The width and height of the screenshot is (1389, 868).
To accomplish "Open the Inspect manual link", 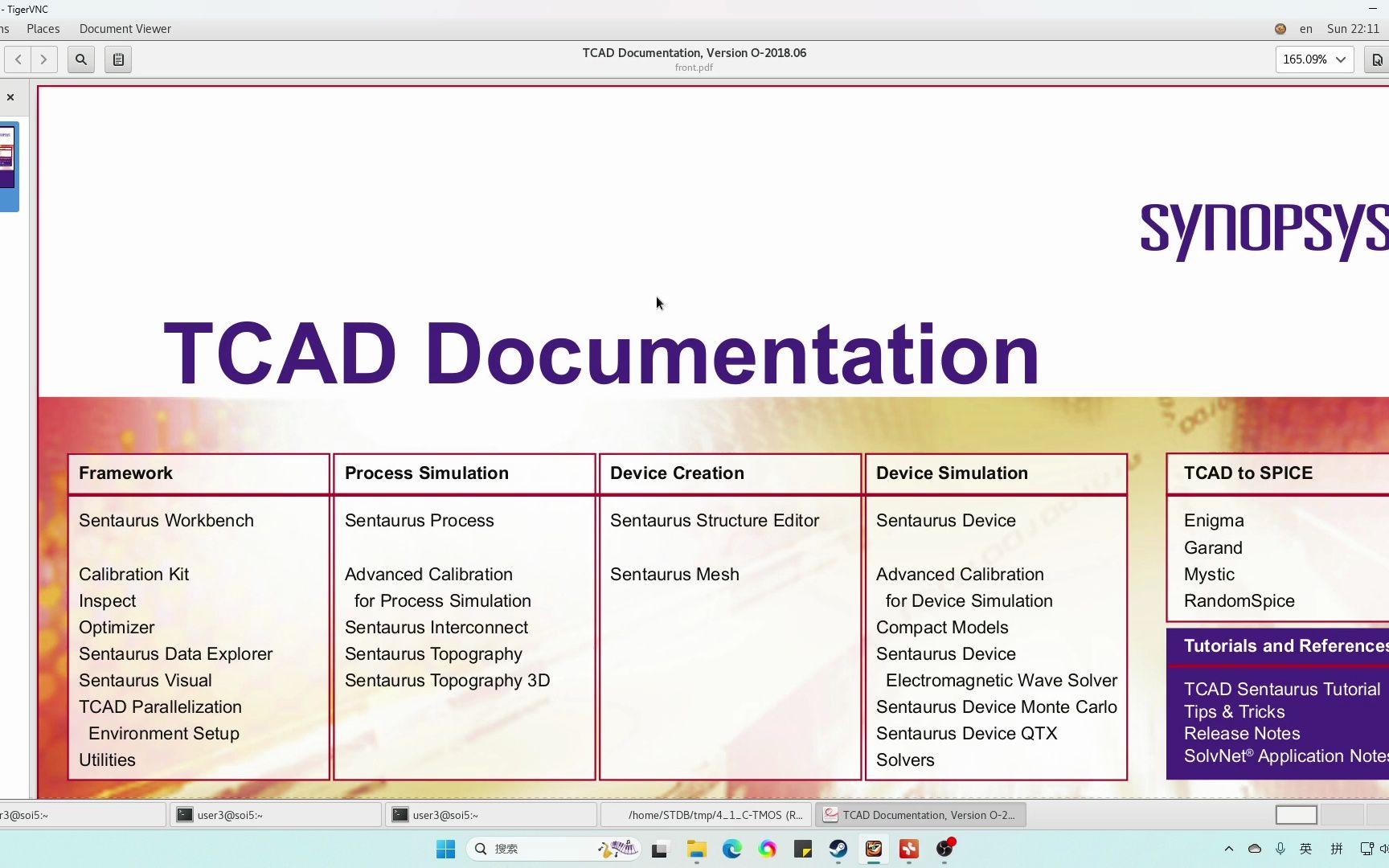I will [x=108, y=601].
